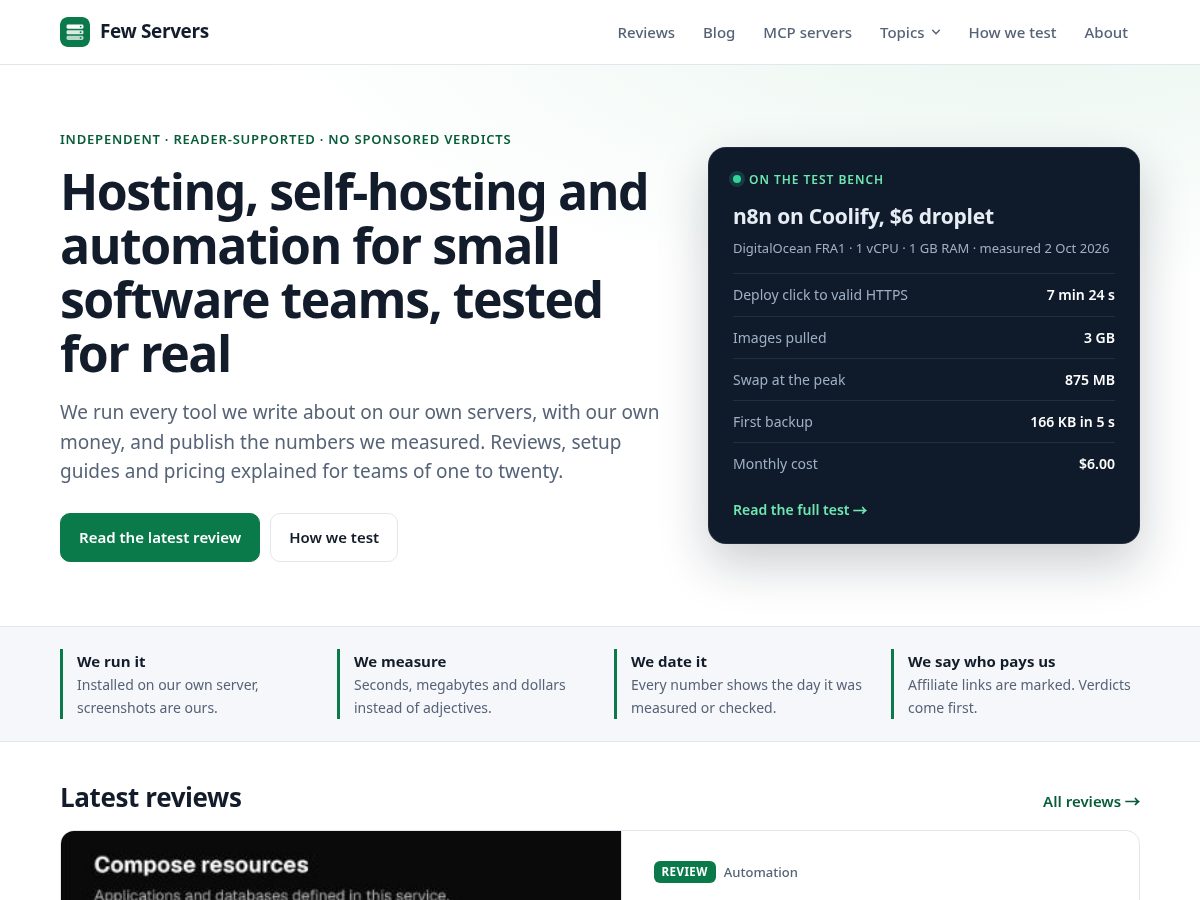The height and width of the screenshot is (900, 1200).
Task: Select the 3 GB value
Action: (x=1099, y=338)
